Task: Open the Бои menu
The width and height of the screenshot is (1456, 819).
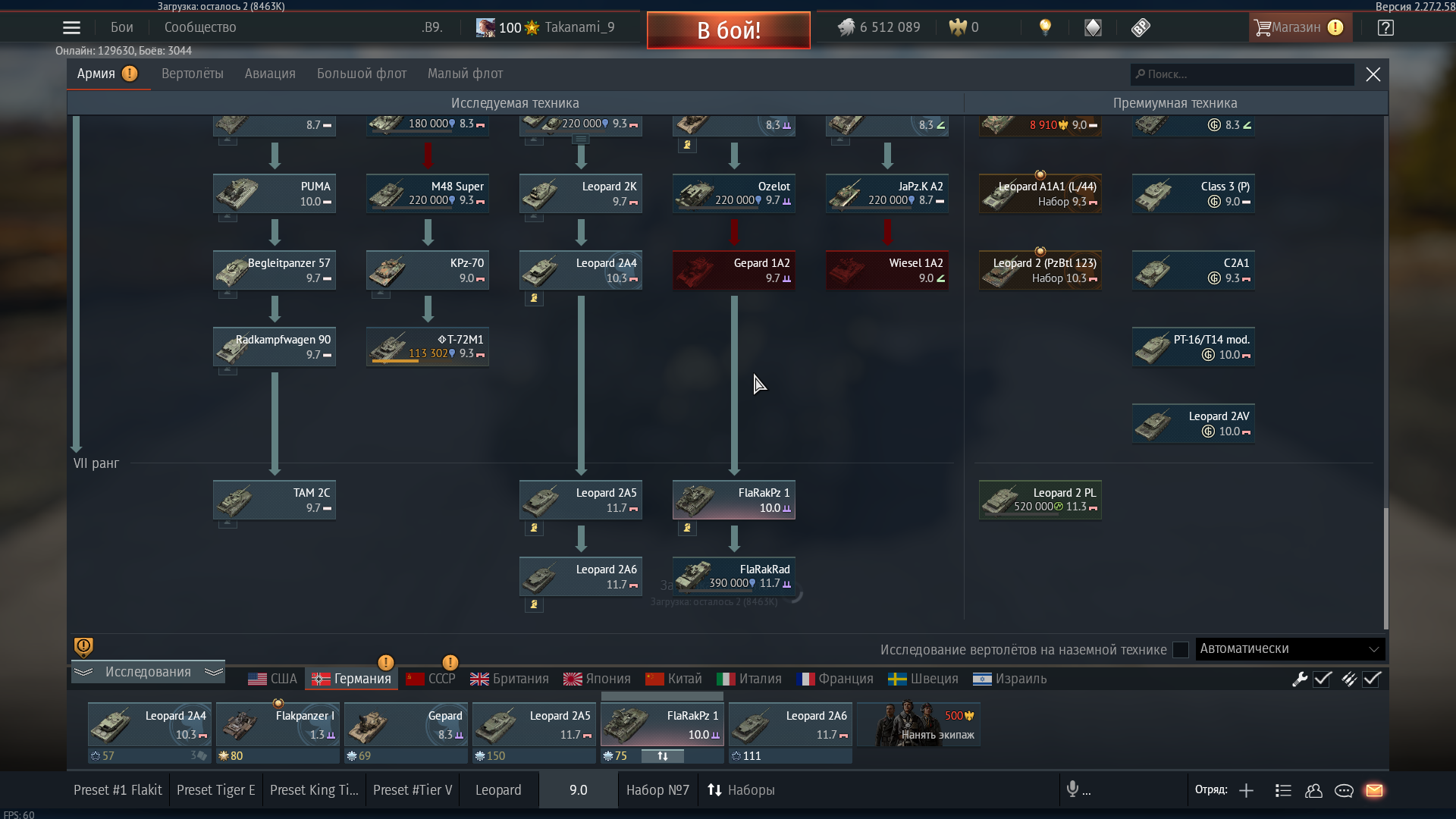Action: point(122,27)
